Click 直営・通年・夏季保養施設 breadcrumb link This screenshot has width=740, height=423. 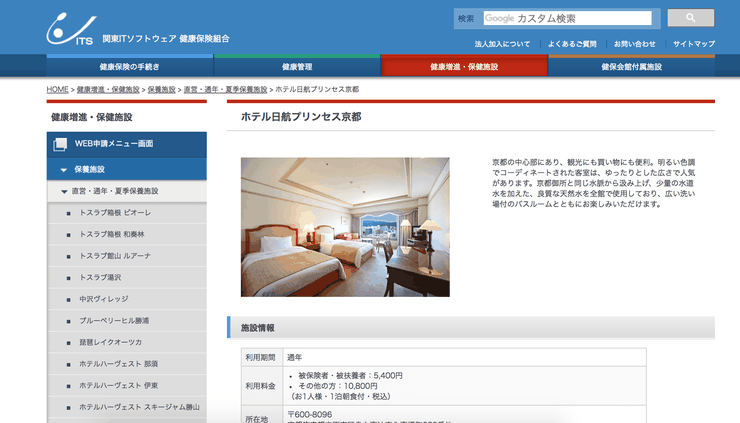point(225,89)
